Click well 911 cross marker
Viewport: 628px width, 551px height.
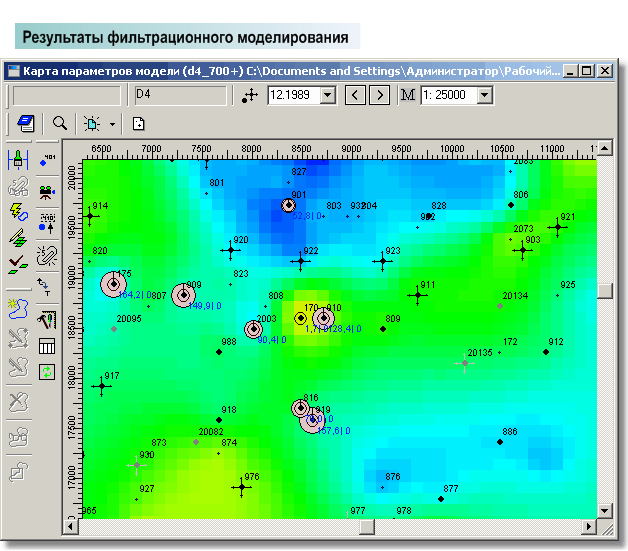pyautogui.click(x=418, y=296)
